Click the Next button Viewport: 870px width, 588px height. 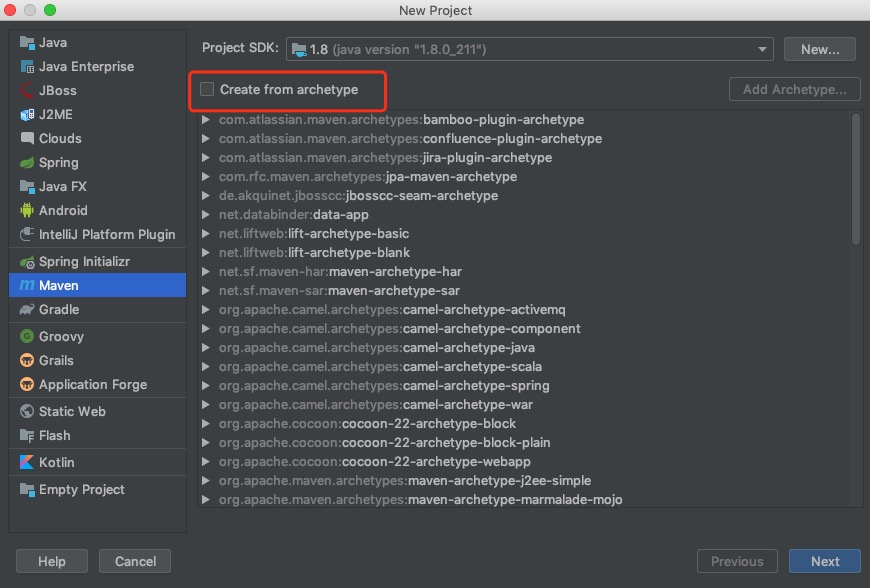(x=825, y=561)
